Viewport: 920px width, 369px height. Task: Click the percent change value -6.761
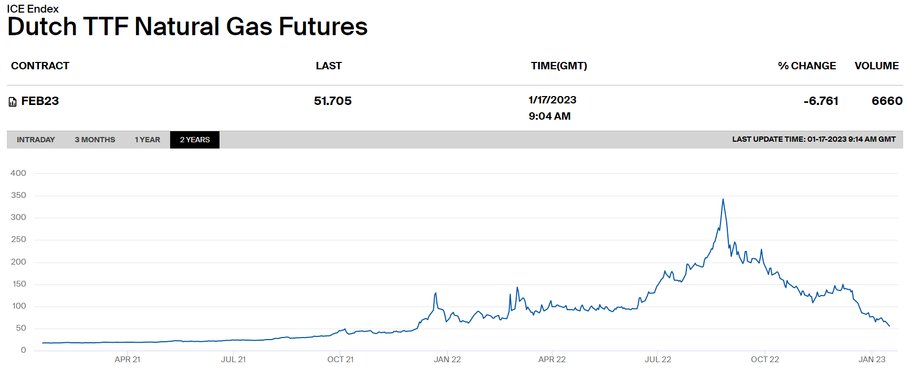821,101
